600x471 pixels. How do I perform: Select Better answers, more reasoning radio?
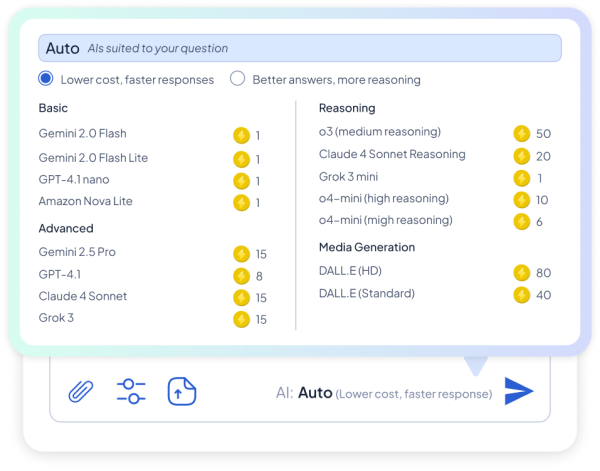click(237, 78)
